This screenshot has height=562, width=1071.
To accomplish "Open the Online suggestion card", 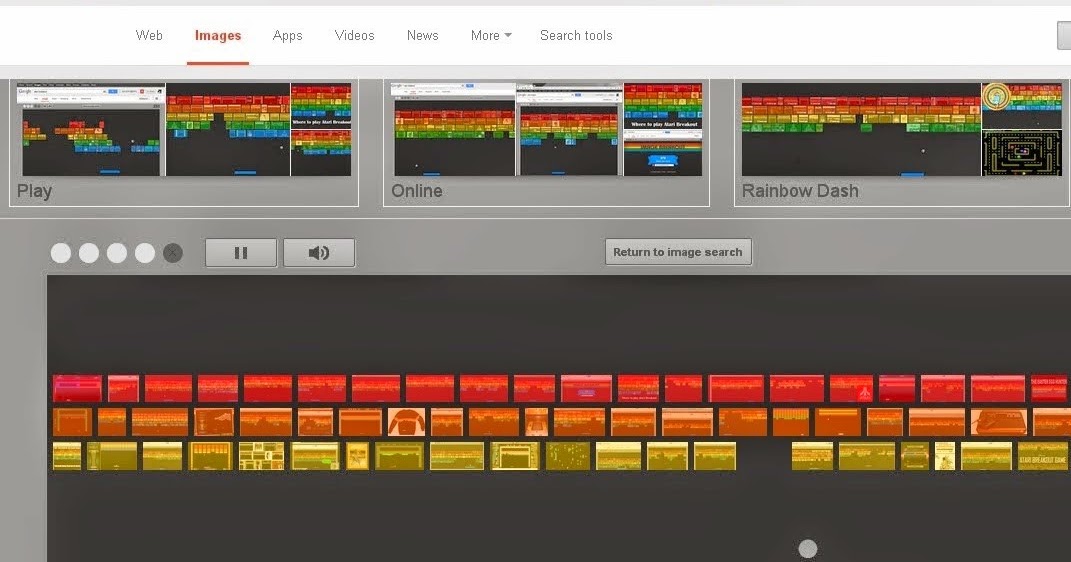I will pos(546,142).
